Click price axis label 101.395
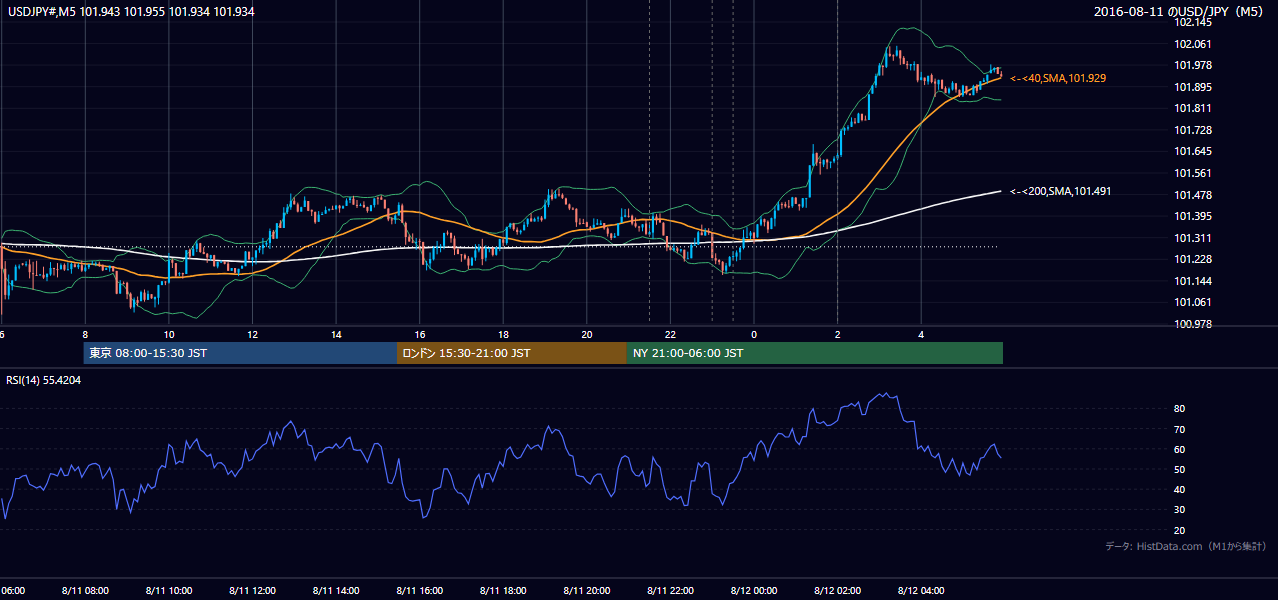Viewport: 1278px width, 600px height. pyautogui.click(x=1193, y=216)
